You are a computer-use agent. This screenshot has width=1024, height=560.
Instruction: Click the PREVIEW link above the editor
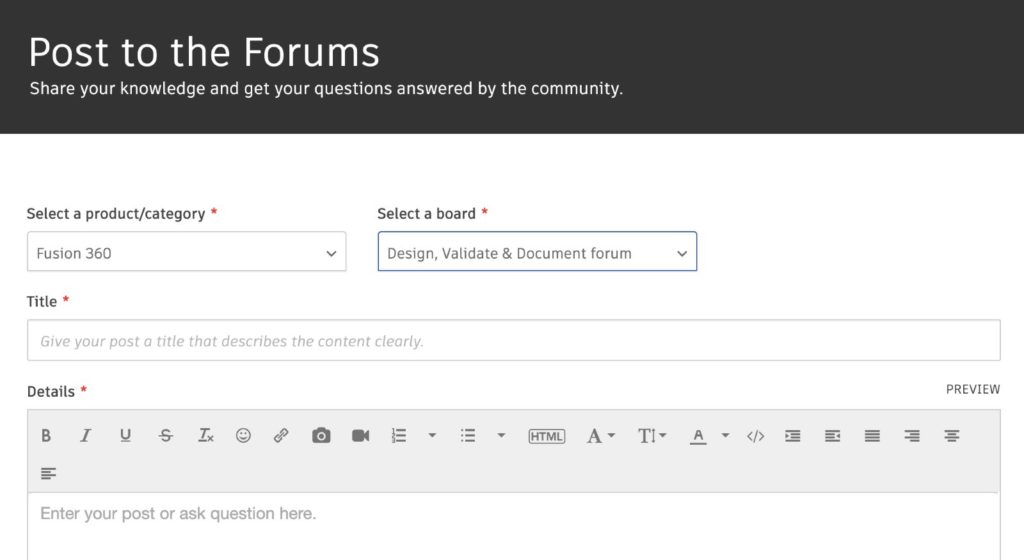coord(972,389)
